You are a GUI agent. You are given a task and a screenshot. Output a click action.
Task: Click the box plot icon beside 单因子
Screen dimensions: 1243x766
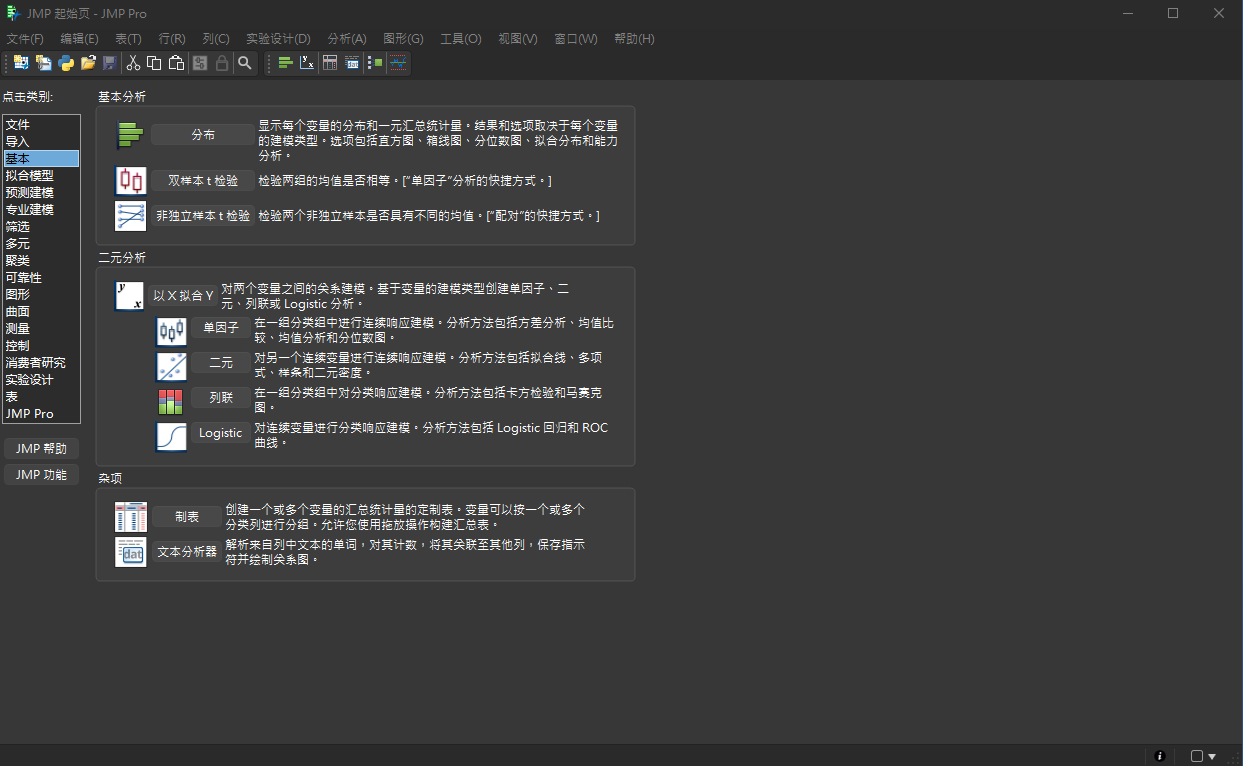172,332
